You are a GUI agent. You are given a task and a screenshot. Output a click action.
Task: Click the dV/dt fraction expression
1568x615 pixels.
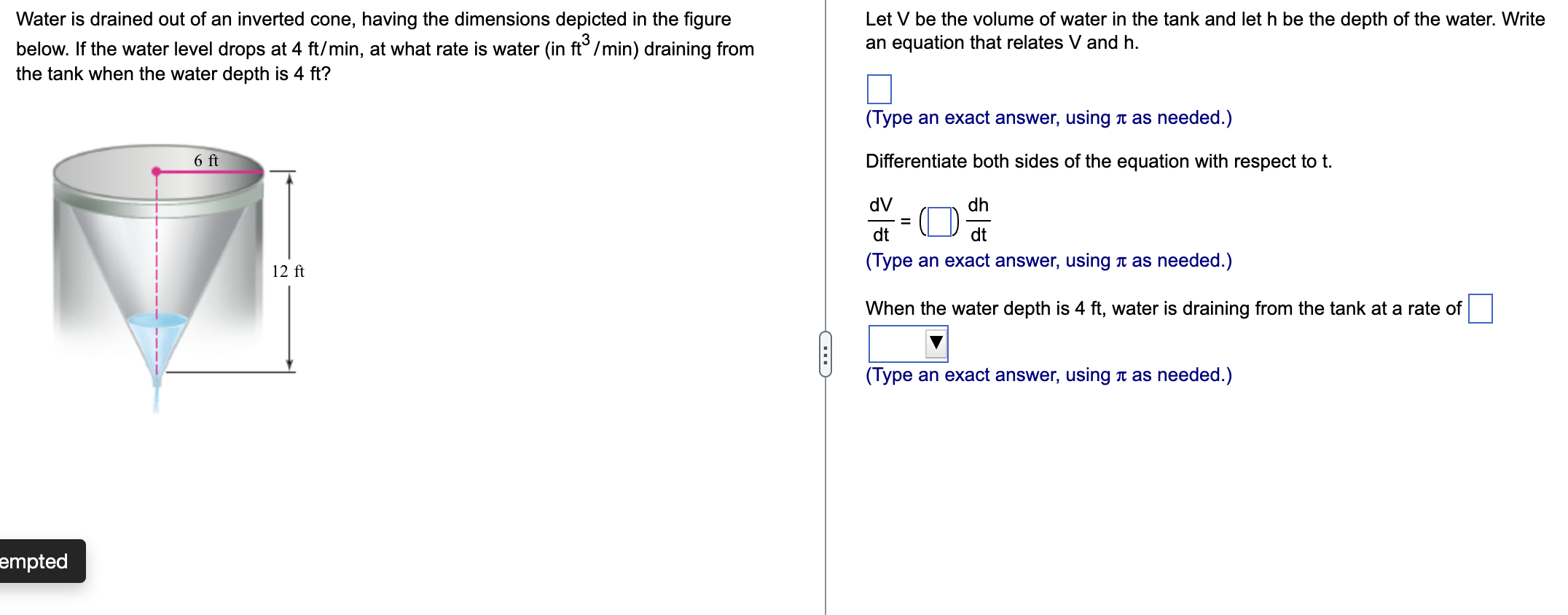tap(880, 218)
